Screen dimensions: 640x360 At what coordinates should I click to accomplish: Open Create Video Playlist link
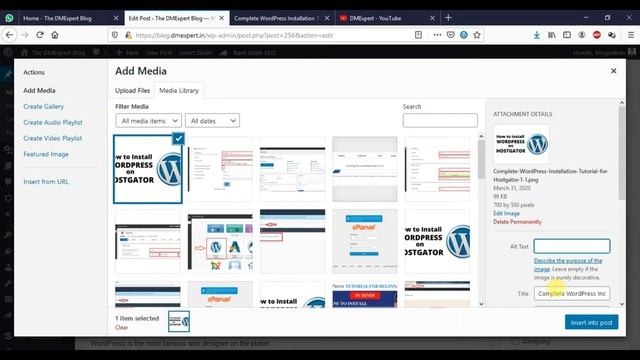(x=53, y=138)
